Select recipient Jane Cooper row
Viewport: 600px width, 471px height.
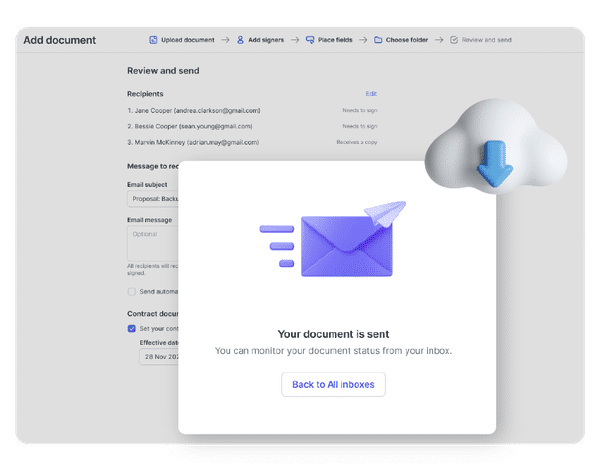tap(193, 110)
